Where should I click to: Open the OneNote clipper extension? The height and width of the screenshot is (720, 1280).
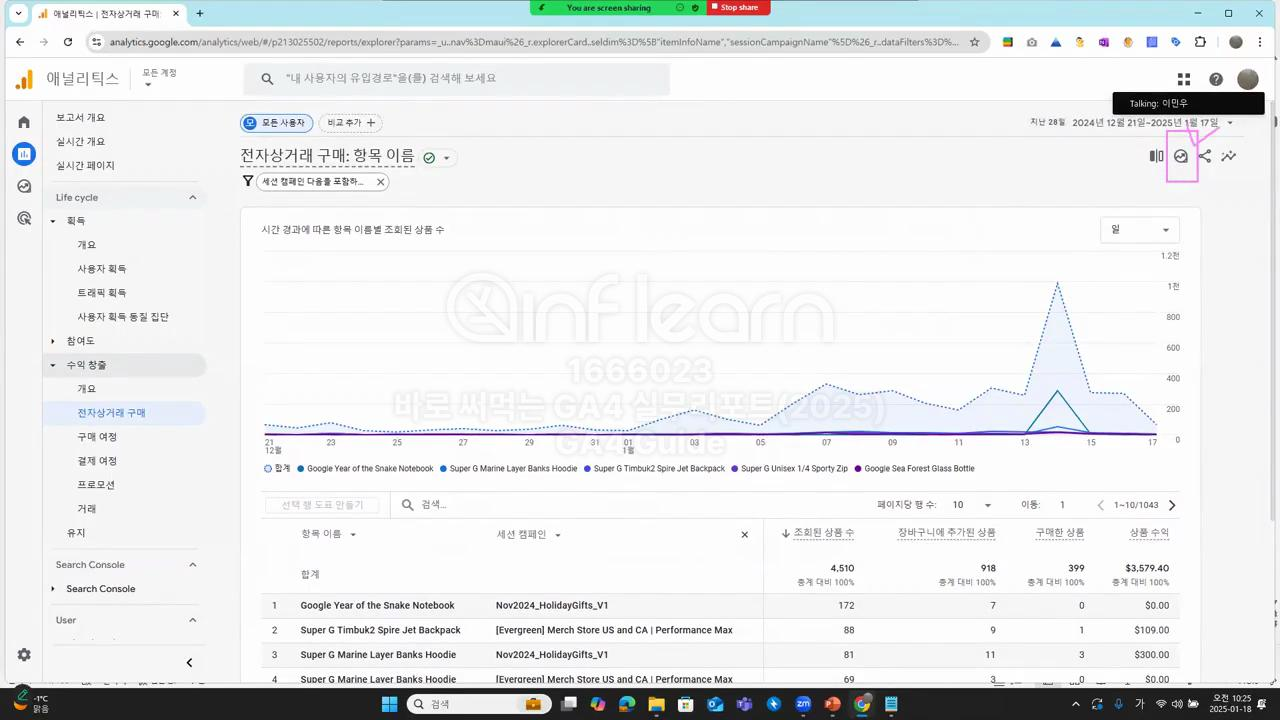(1104, 42)
